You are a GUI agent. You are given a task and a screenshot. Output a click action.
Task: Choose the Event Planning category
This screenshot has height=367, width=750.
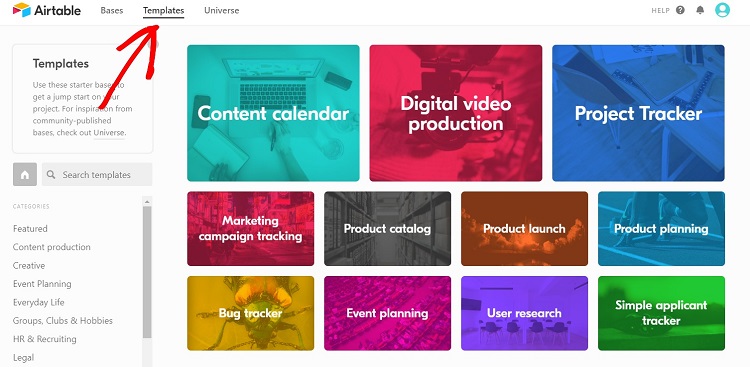coord(42,284)
